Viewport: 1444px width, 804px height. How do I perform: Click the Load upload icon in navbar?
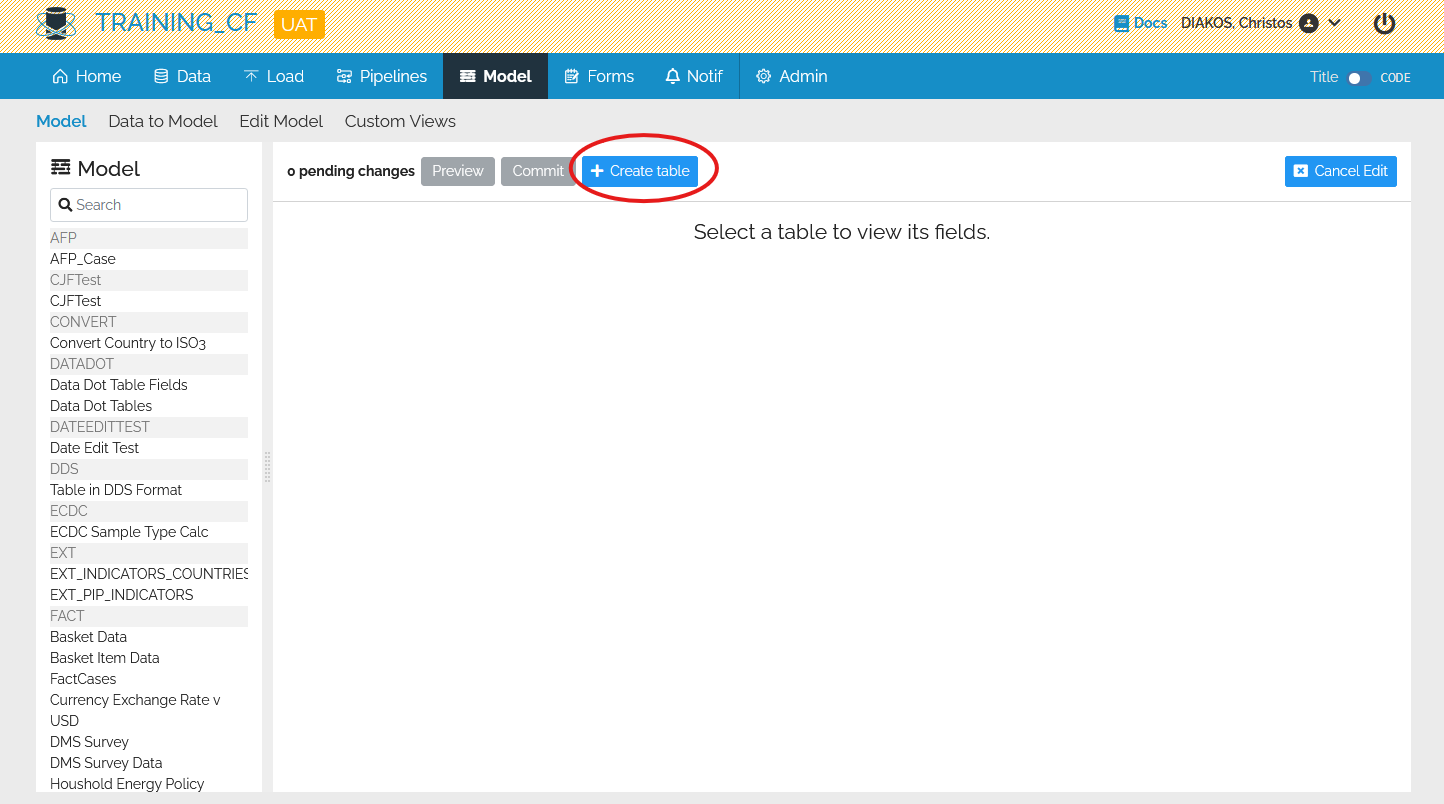pyautogui.click(x=249, y=75)
